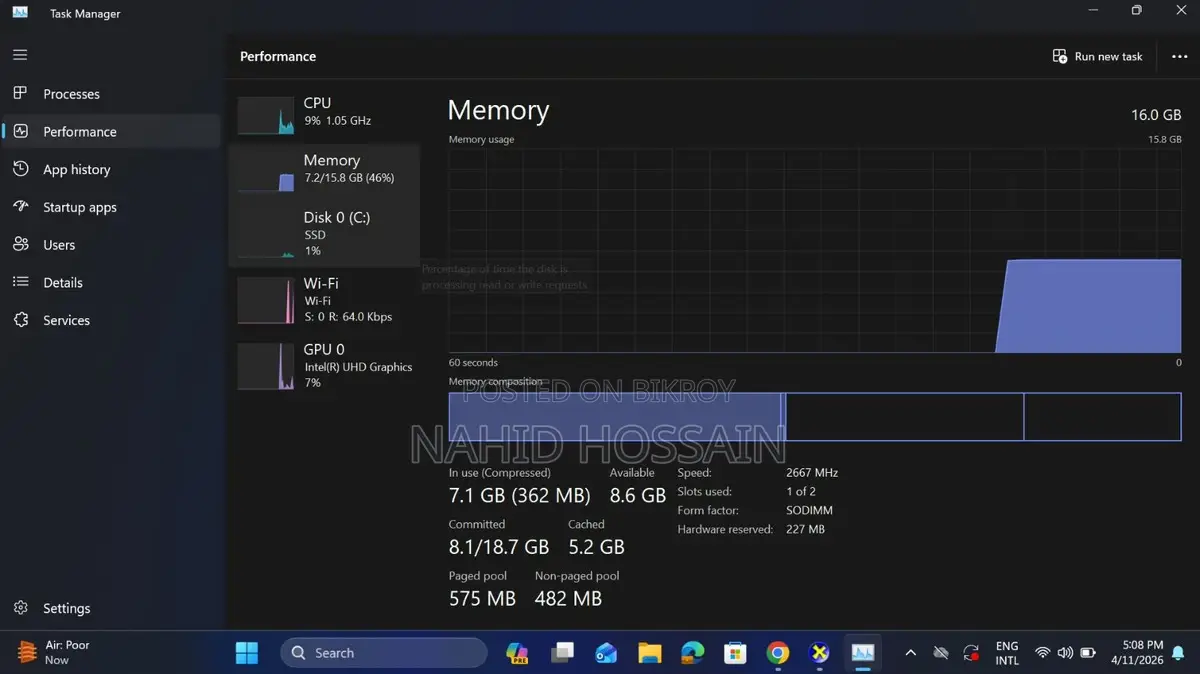
Task: Click the SODIMM form factor value
Action: pyautogui.click(x=809, y=510)
